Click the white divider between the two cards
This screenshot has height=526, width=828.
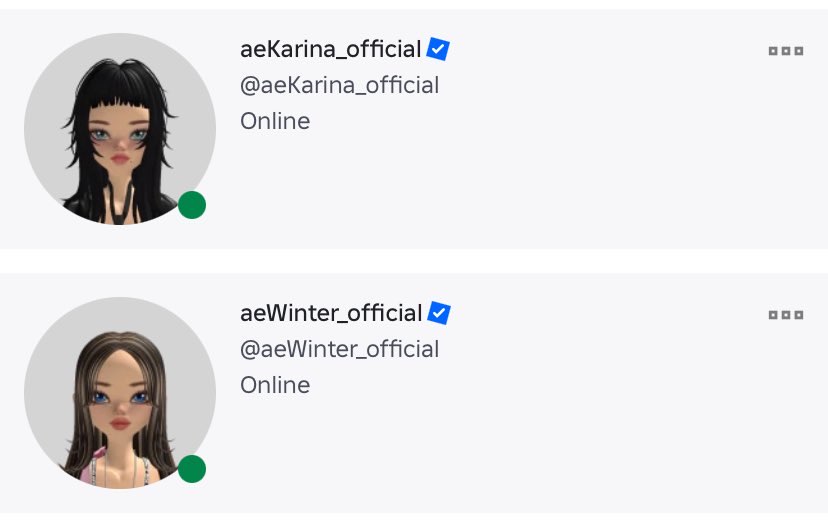coord(414,261)
